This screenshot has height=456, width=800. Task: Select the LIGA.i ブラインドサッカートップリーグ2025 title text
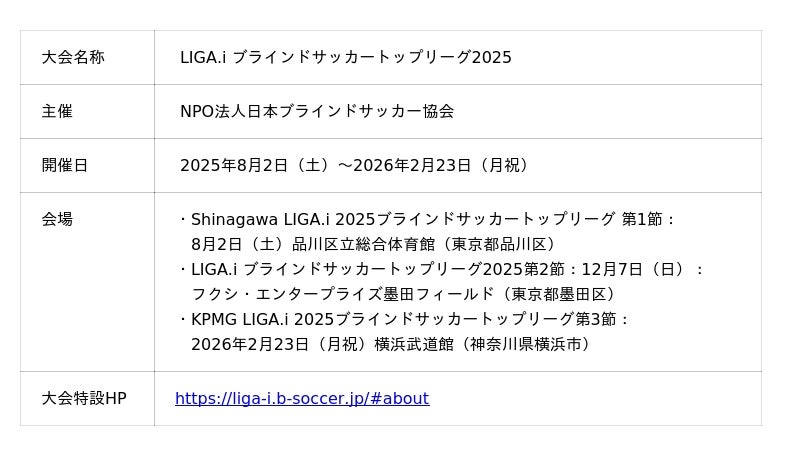[345, 58]
